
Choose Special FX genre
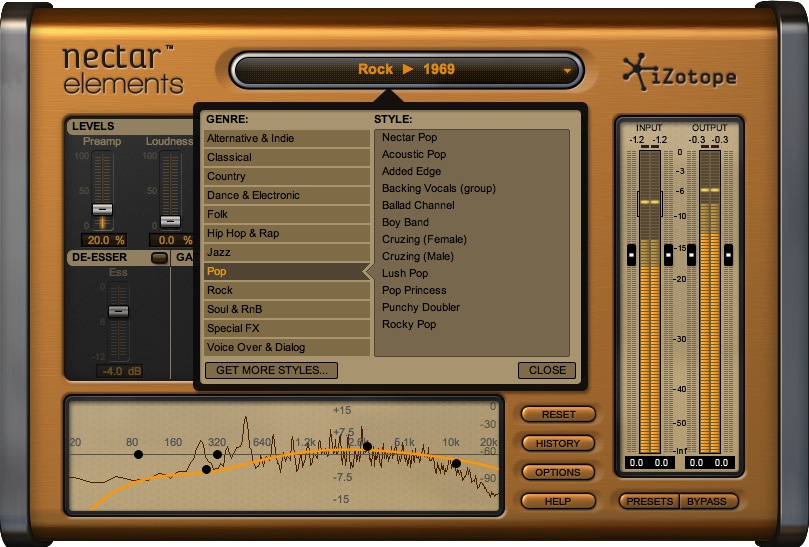(x=287, y=328)
